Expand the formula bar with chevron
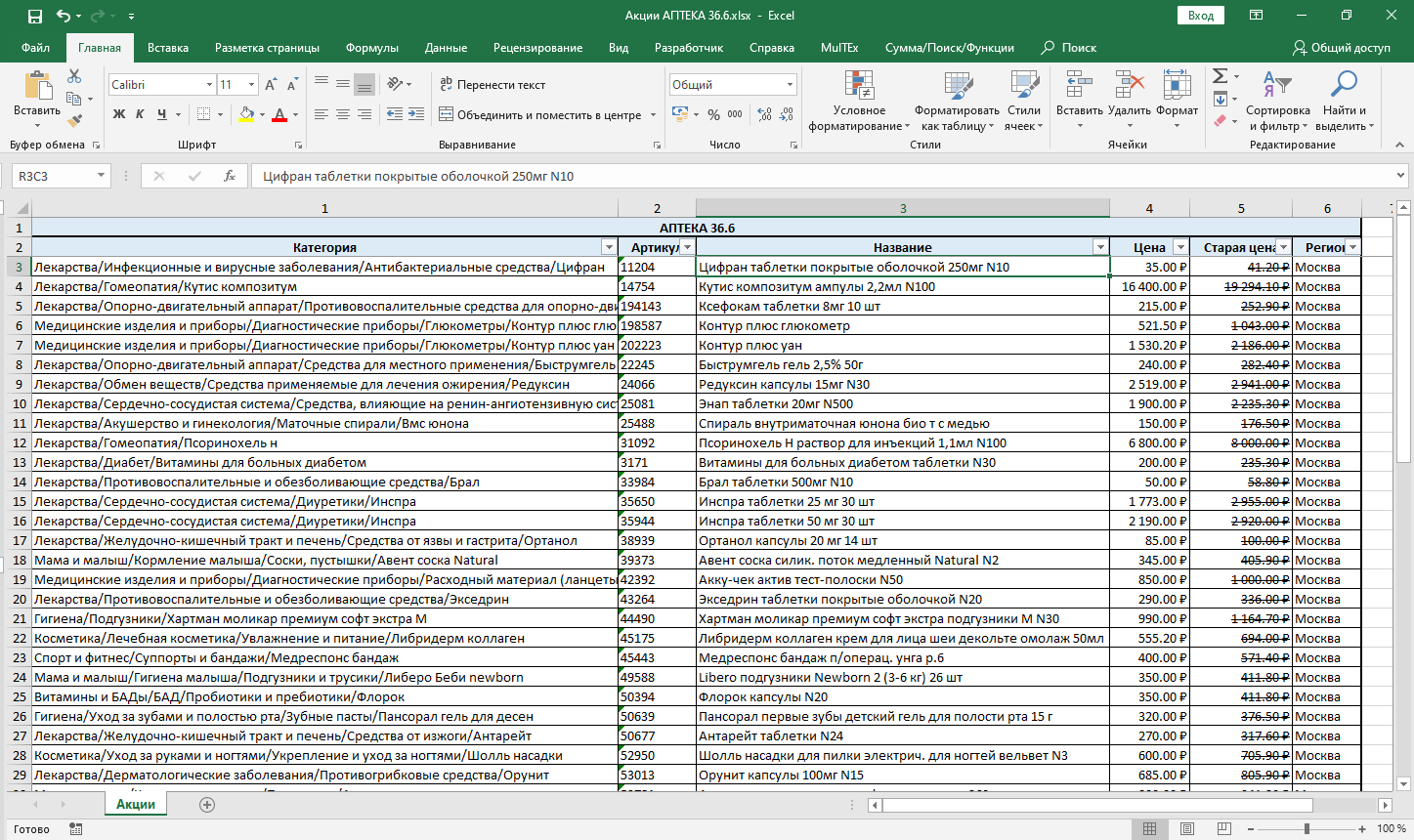Viewport: 1414px width, 840px height. (1401, 176)
